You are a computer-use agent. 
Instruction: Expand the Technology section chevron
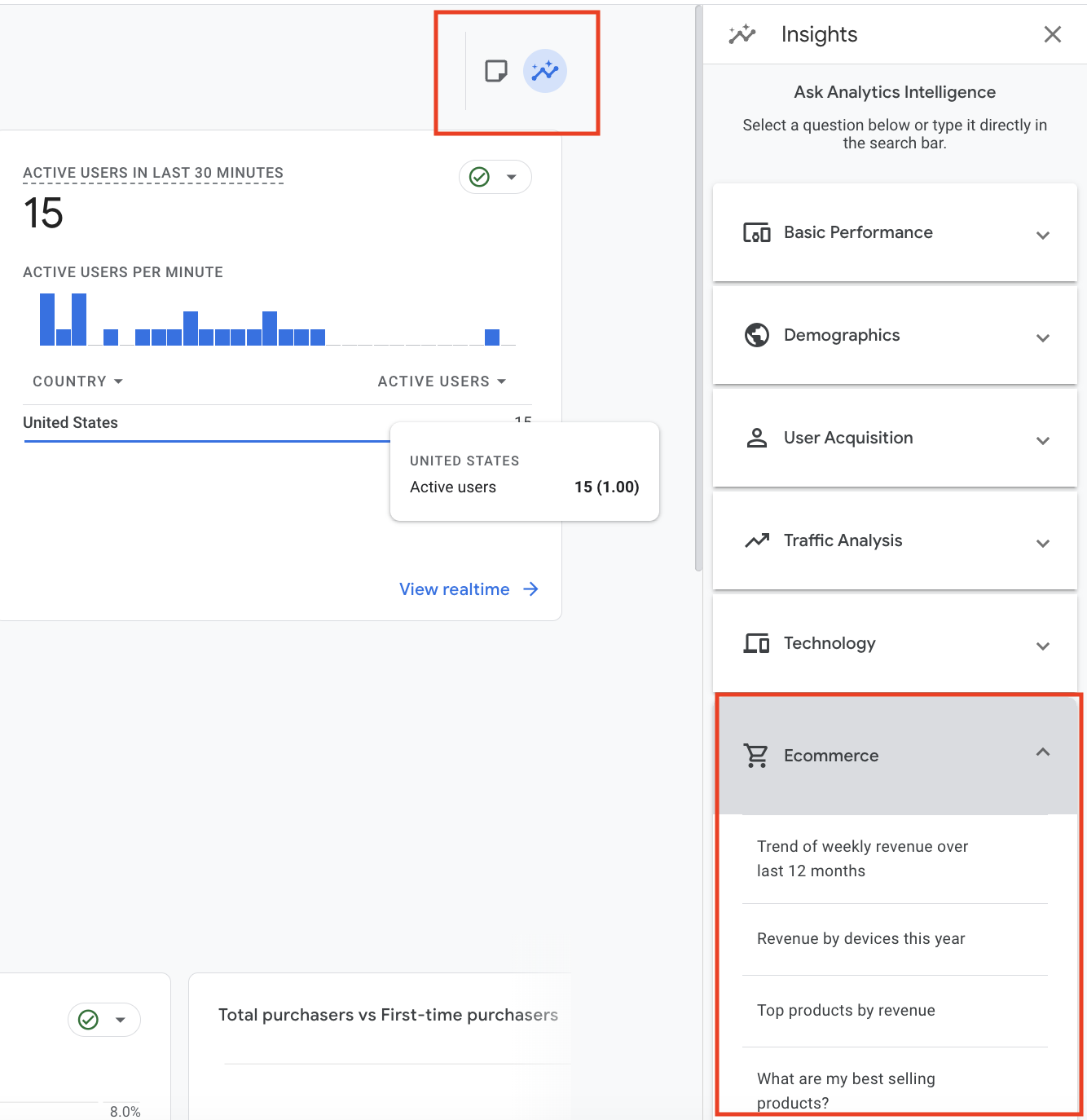pos(1042,646)
